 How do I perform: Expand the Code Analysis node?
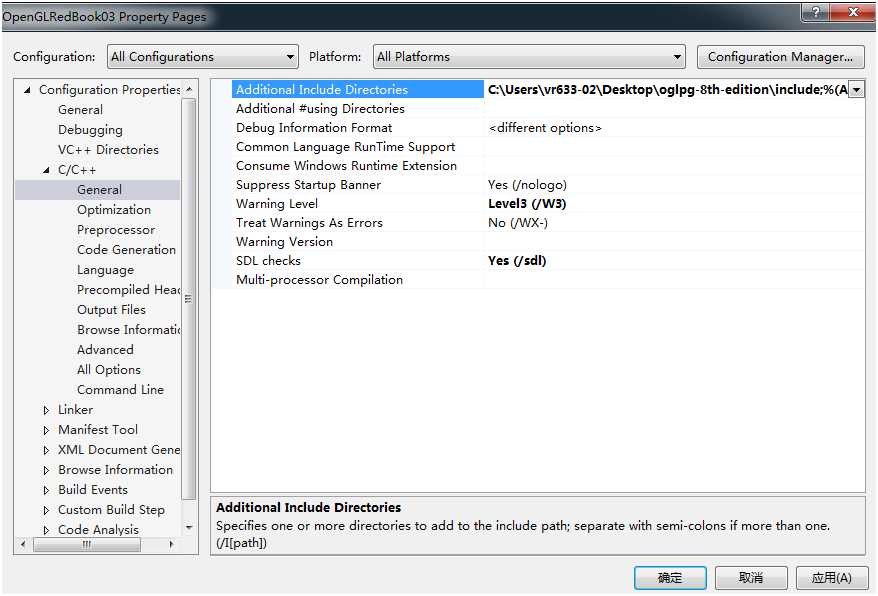pos(46,530)
